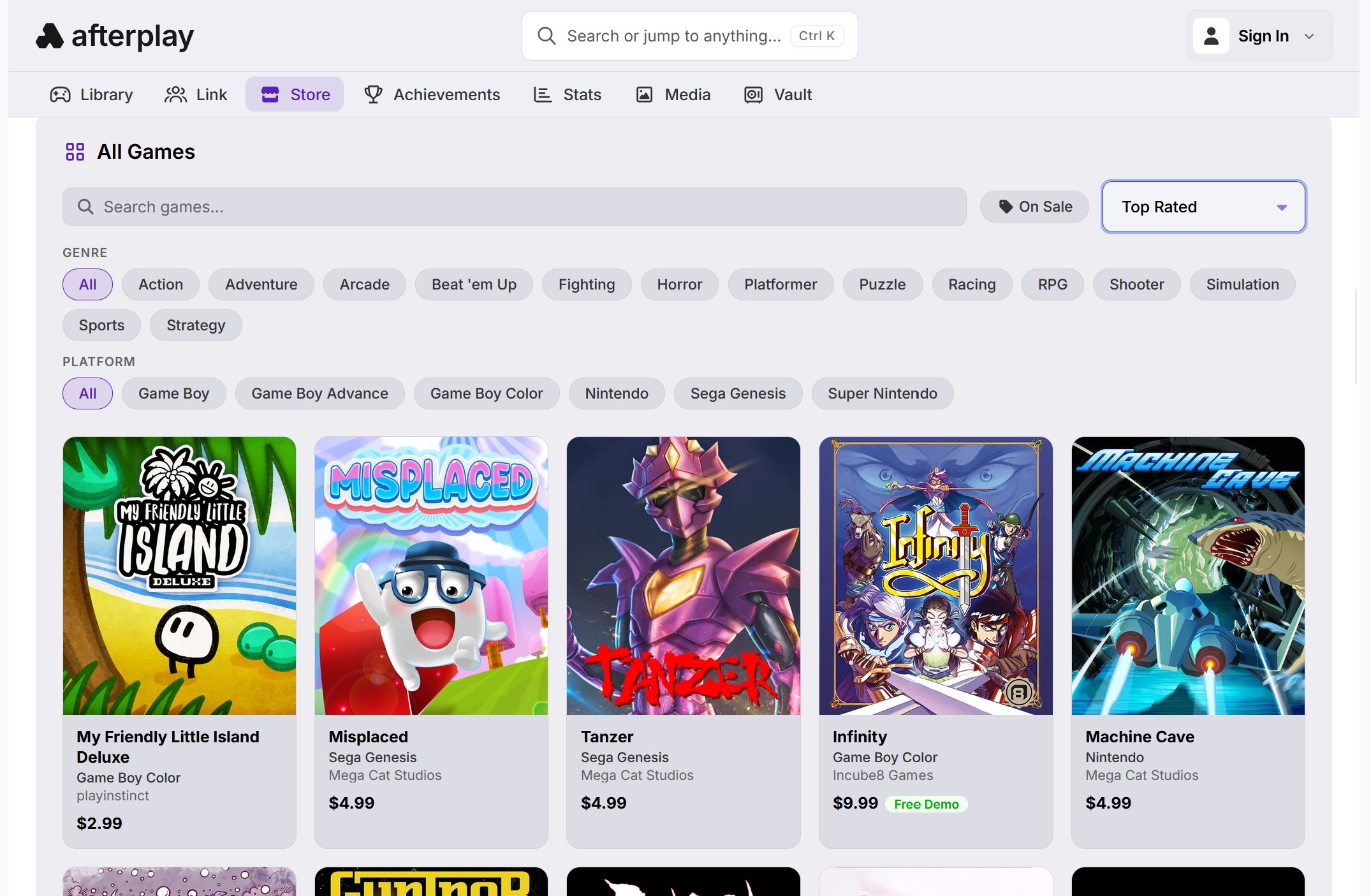Toggle the On Sale filter

(x=1034, y=207)
